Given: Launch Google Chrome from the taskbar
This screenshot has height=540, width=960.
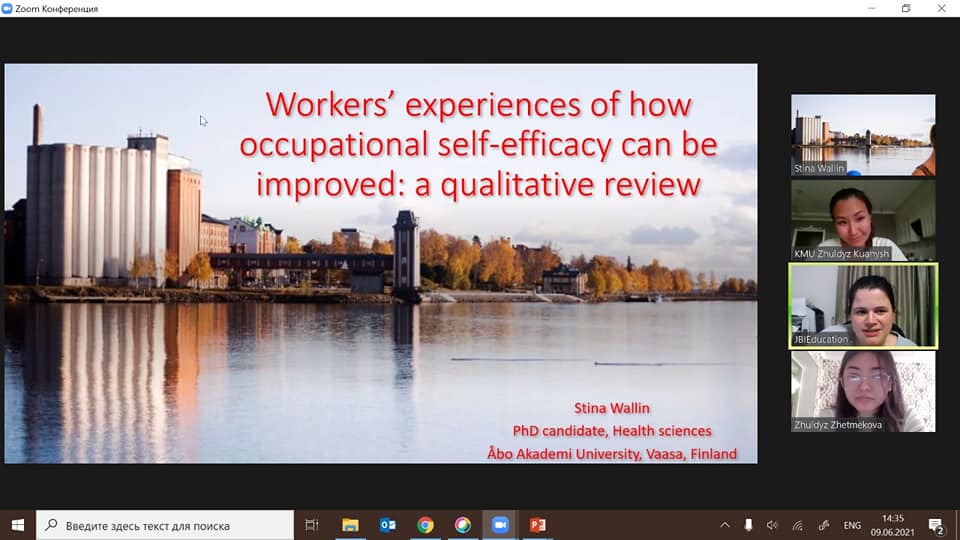Looking at the screenshot, I should (425, 525).
